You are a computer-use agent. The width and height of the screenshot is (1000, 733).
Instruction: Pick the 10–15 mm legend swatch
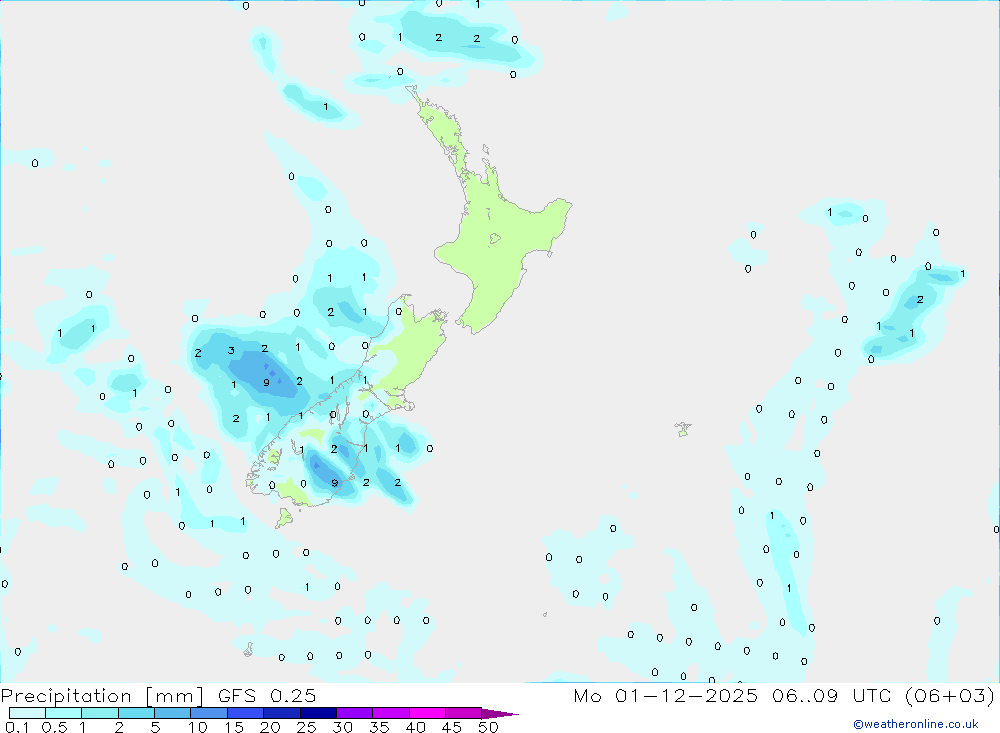click(x=209, y=713)
